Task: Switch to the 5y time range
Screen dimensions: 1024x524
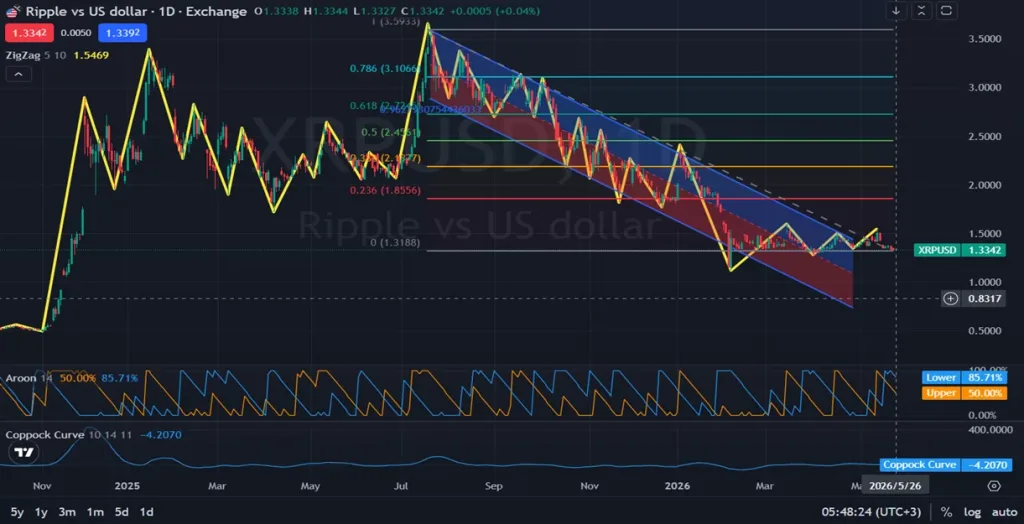Action: click(x=17, y=512)
